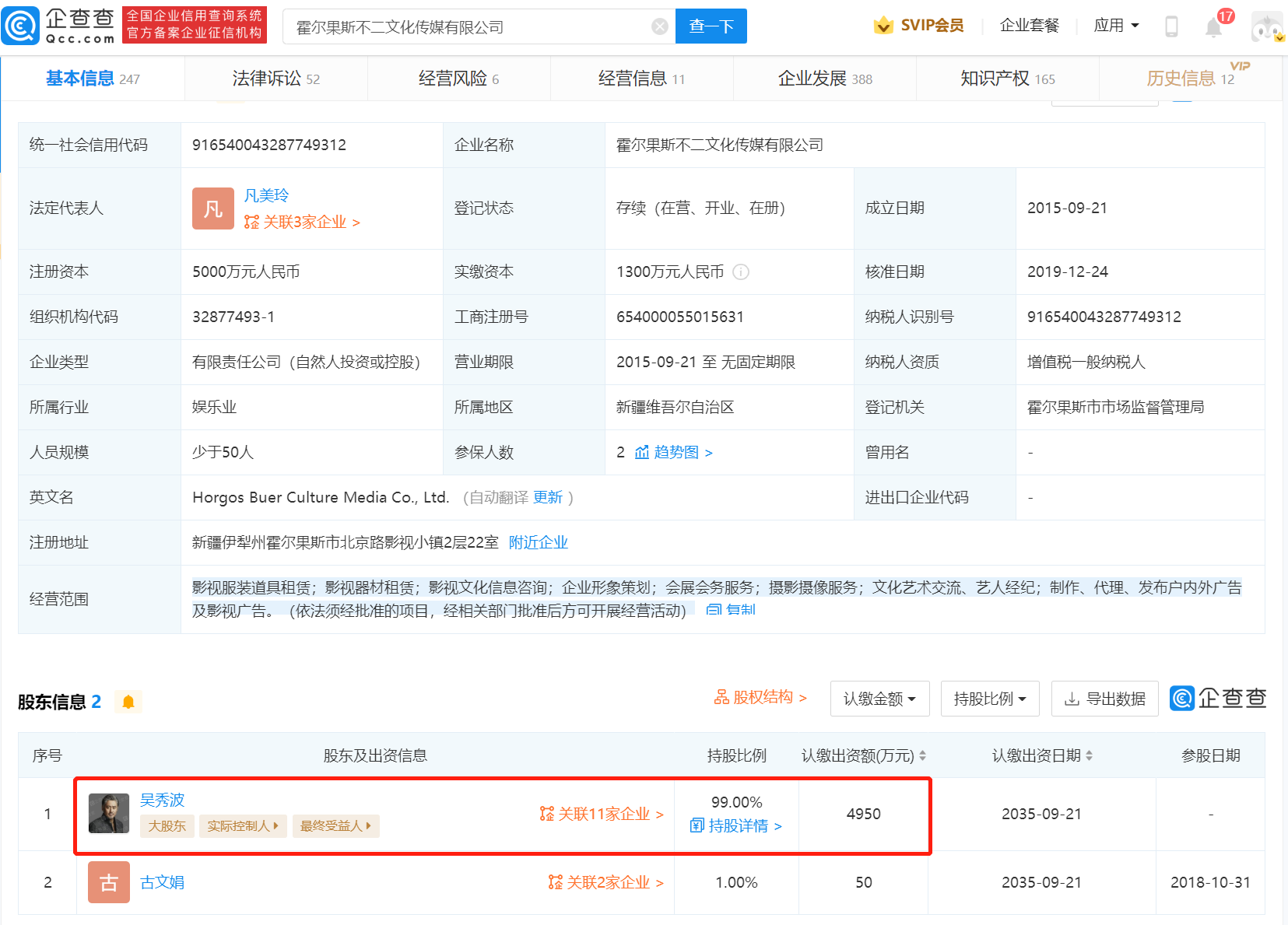Switch to the 经营信息 tab

pos(641,79)
